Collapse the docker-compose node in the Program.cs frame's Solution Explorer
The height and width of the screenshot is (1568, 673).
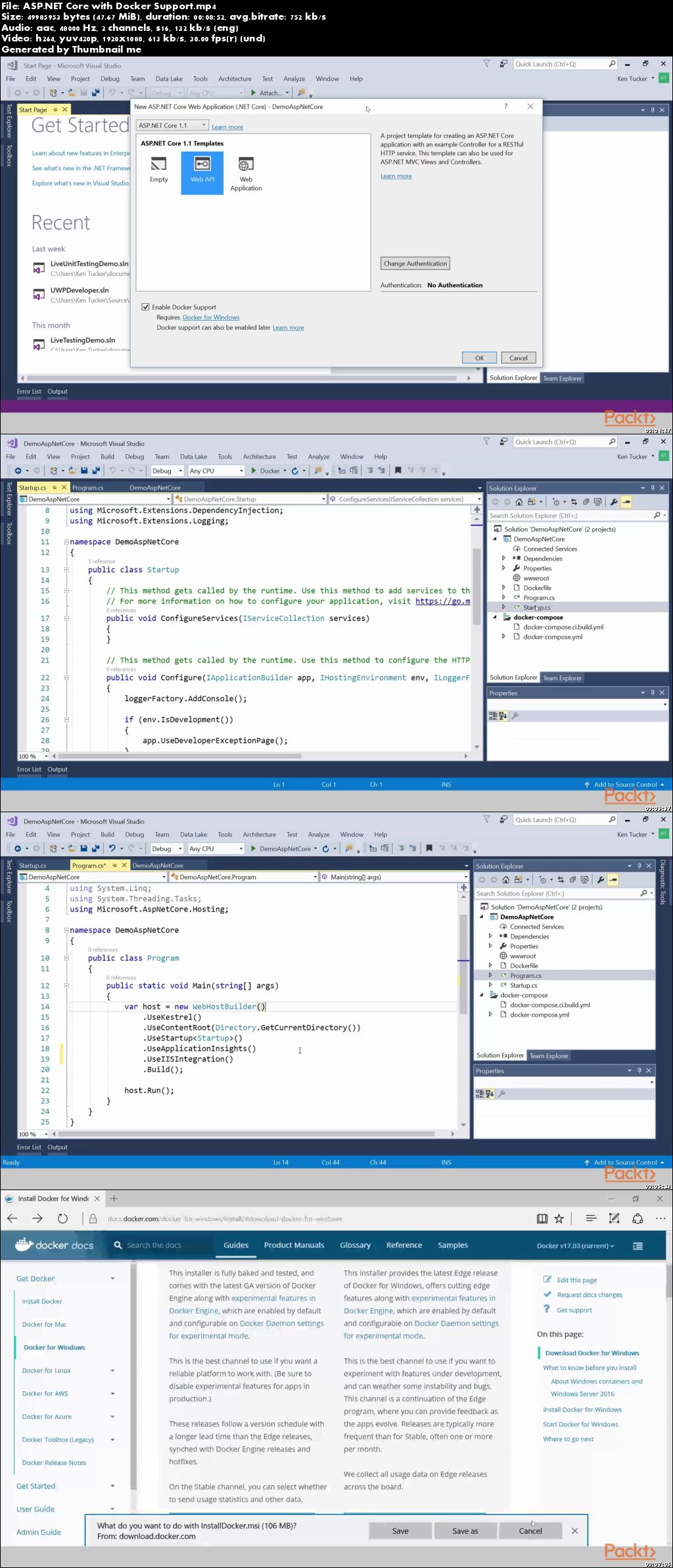pos(482,995)
